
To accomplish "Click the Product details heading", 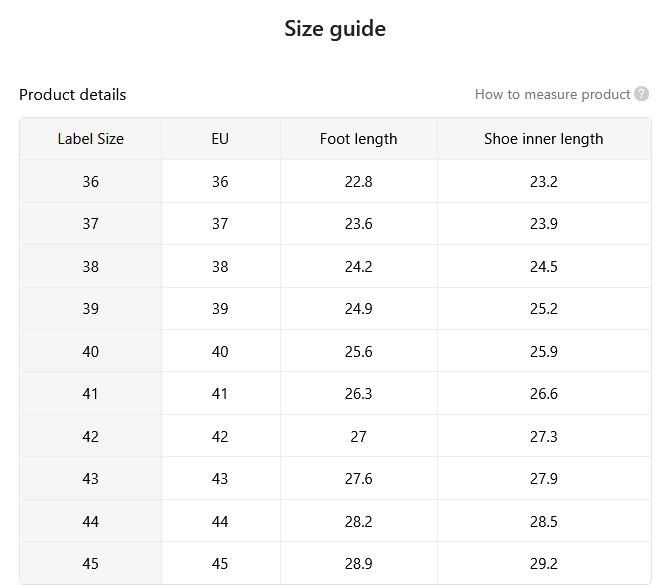I will click(x=72, y=95).
